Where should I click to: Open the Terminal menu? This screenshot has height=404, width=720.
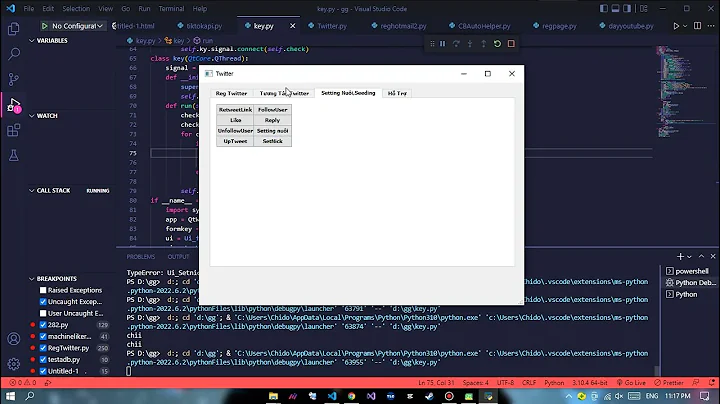pos(171,9)
